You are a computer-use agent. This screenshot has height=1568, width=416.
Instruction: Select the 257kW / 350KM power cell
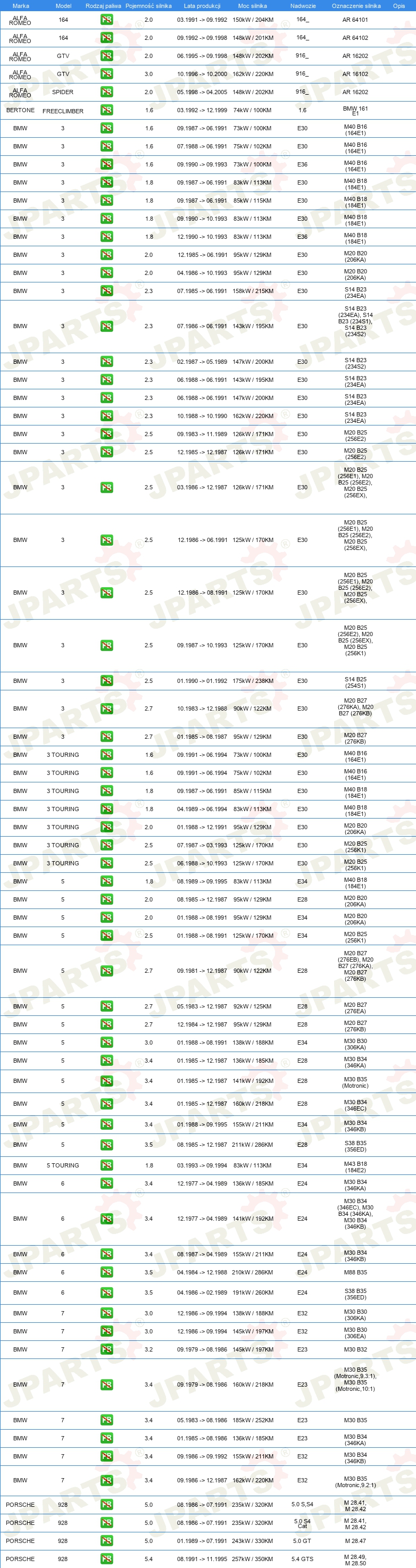click(252, 1559)
